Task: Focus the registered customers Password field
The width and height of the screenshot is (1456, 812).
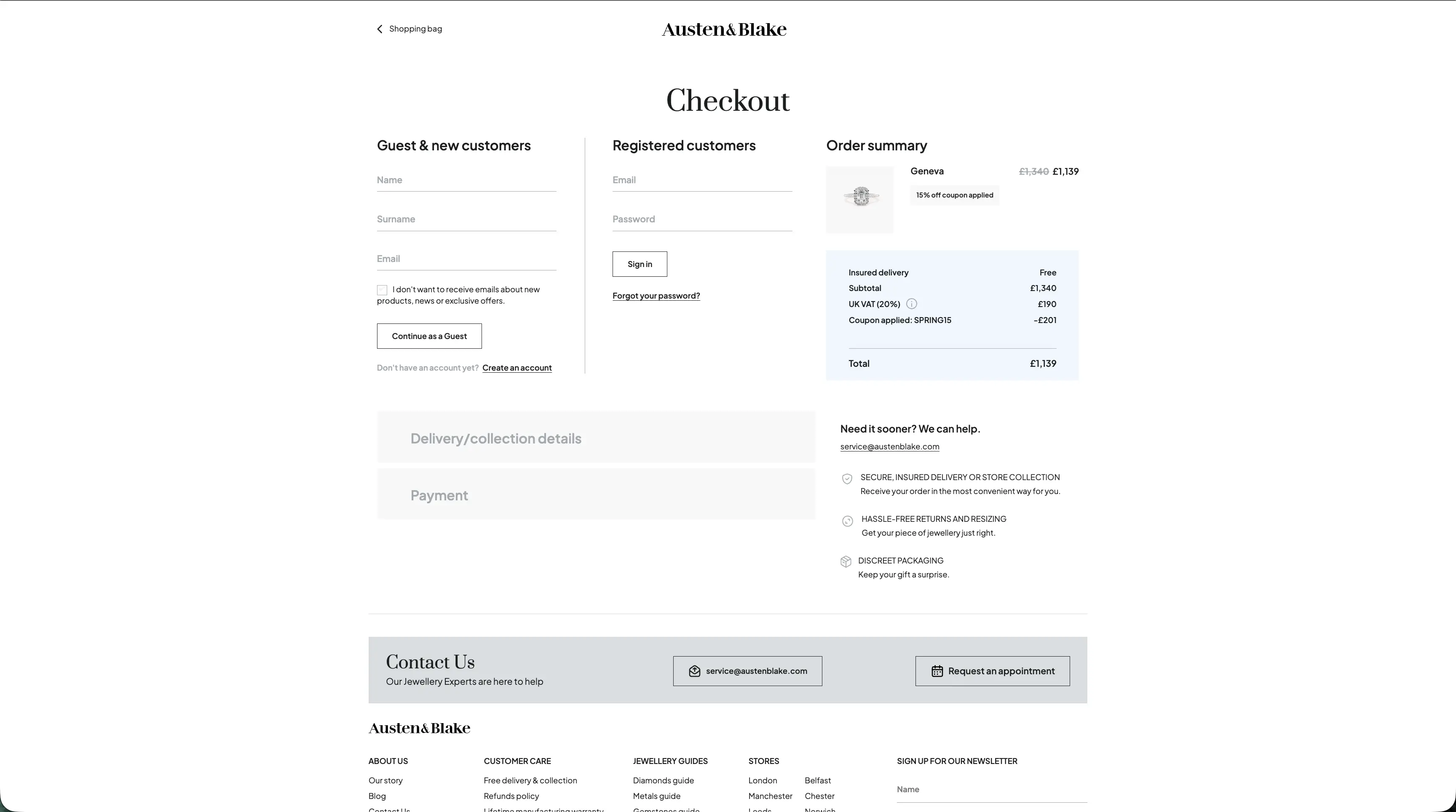Action: coord(701,219)
